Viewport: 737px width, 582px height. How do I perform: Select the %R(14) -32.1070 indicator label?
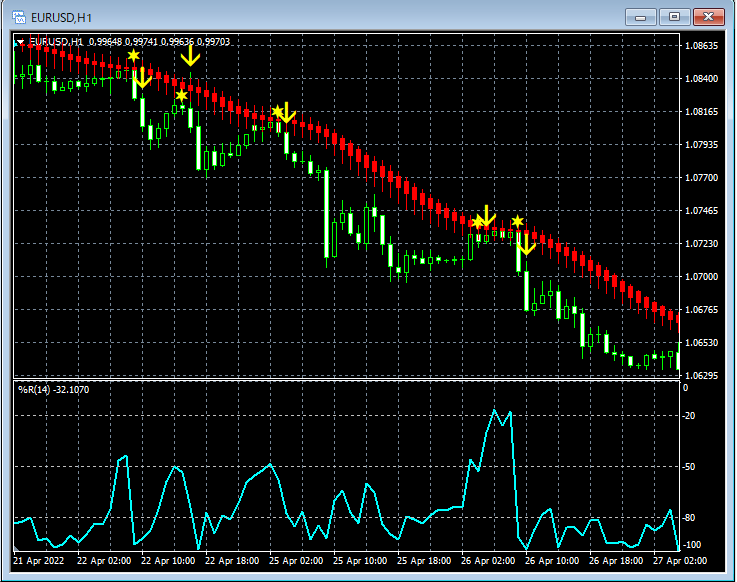coord(54,389)
